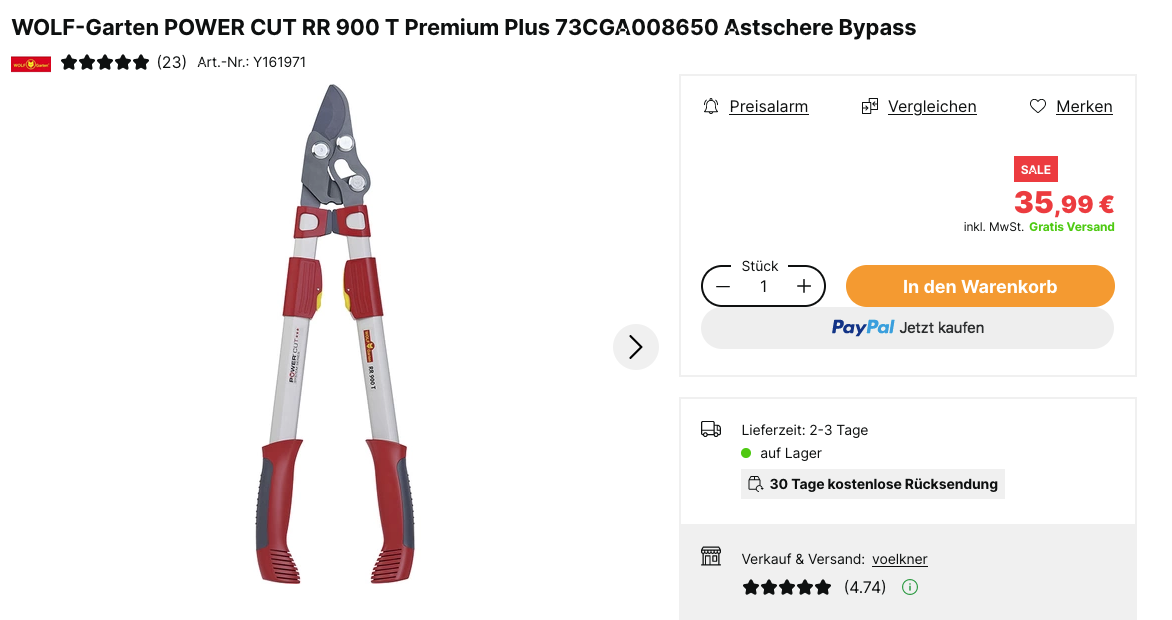
Task: Click the Stück quantity input field
Action: coord(763,287)
